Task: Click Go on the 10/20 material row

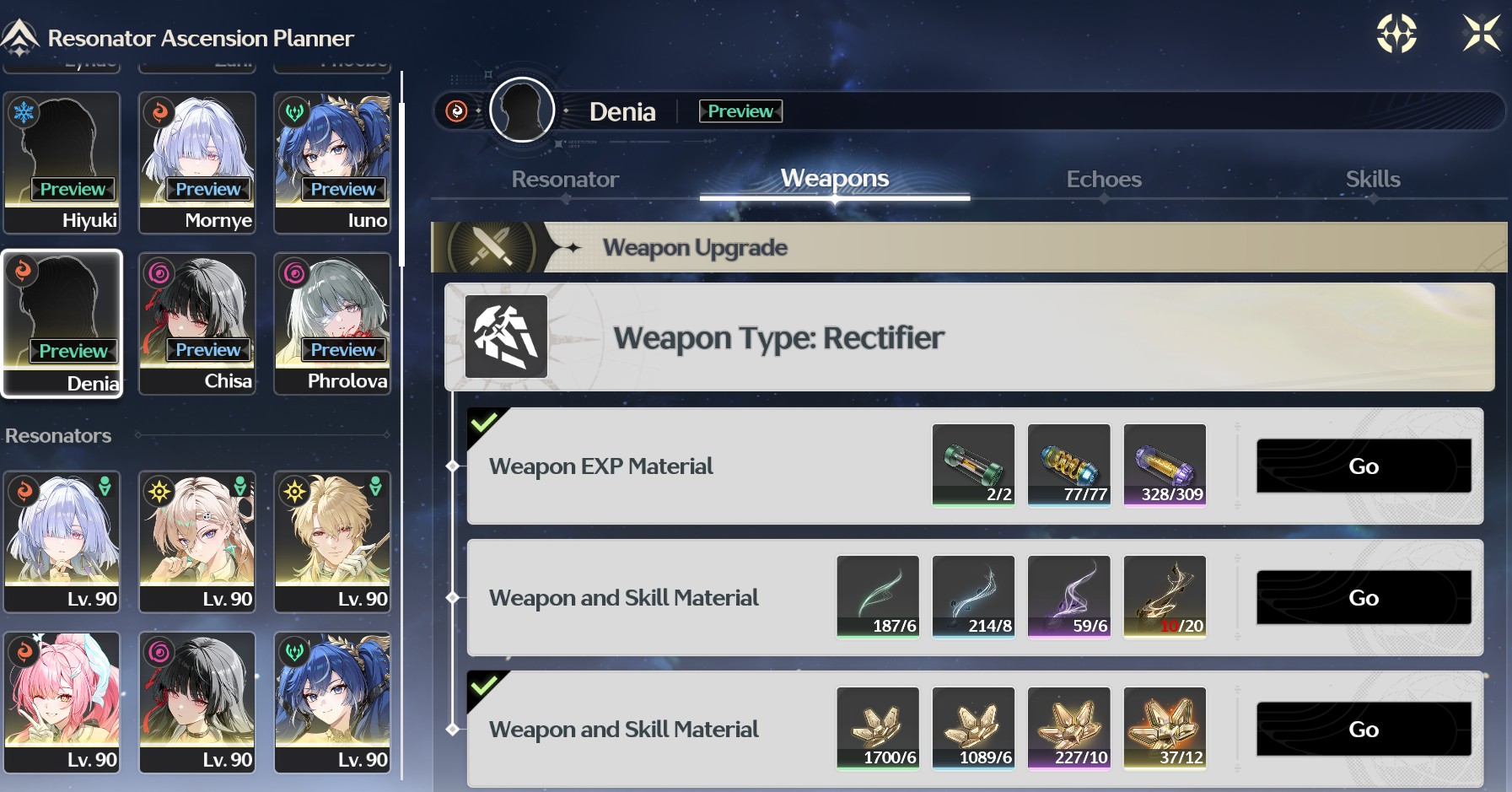Action: (x=1364, y=597)
